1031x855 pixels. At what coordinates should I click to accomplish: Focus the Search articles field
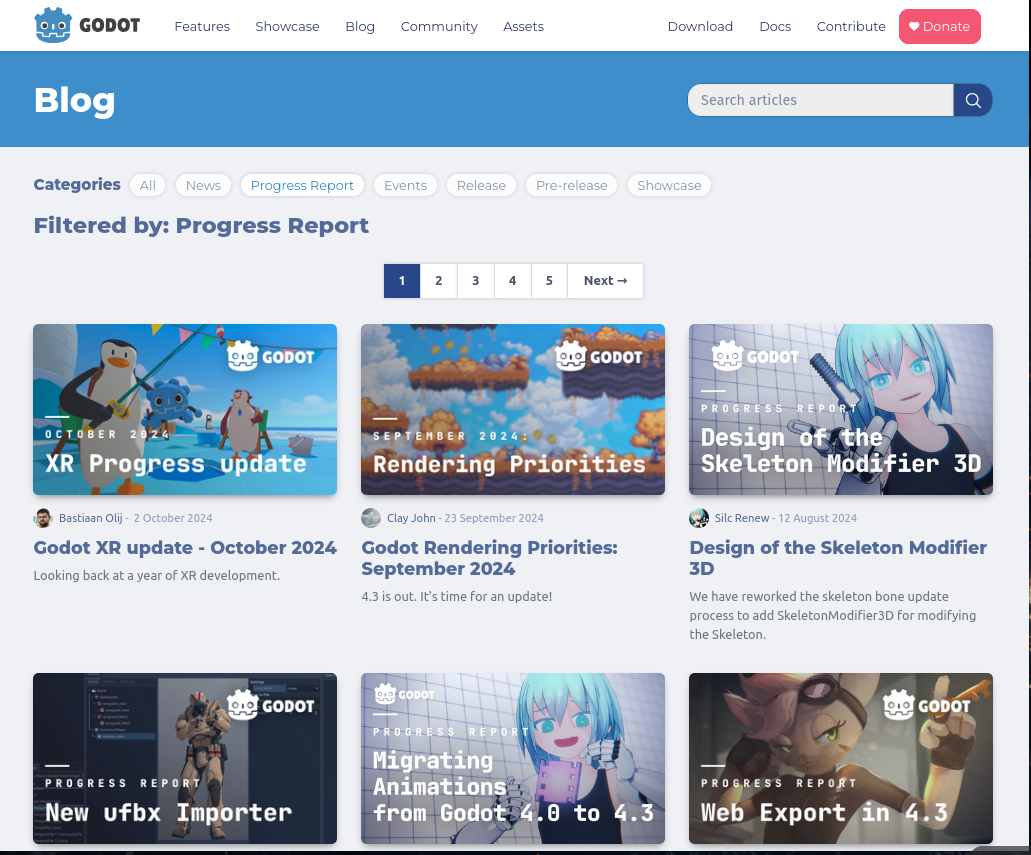821,100
